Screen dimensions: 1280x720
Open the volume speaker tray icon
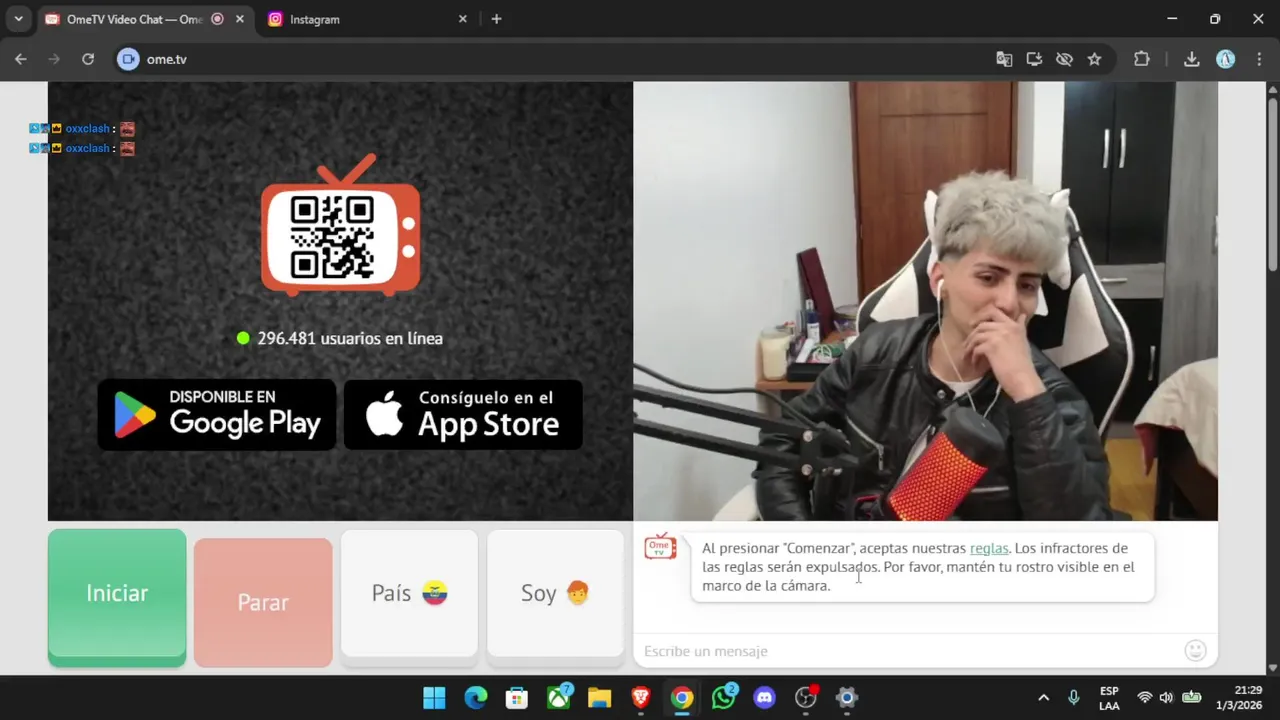pos(1166,698)
